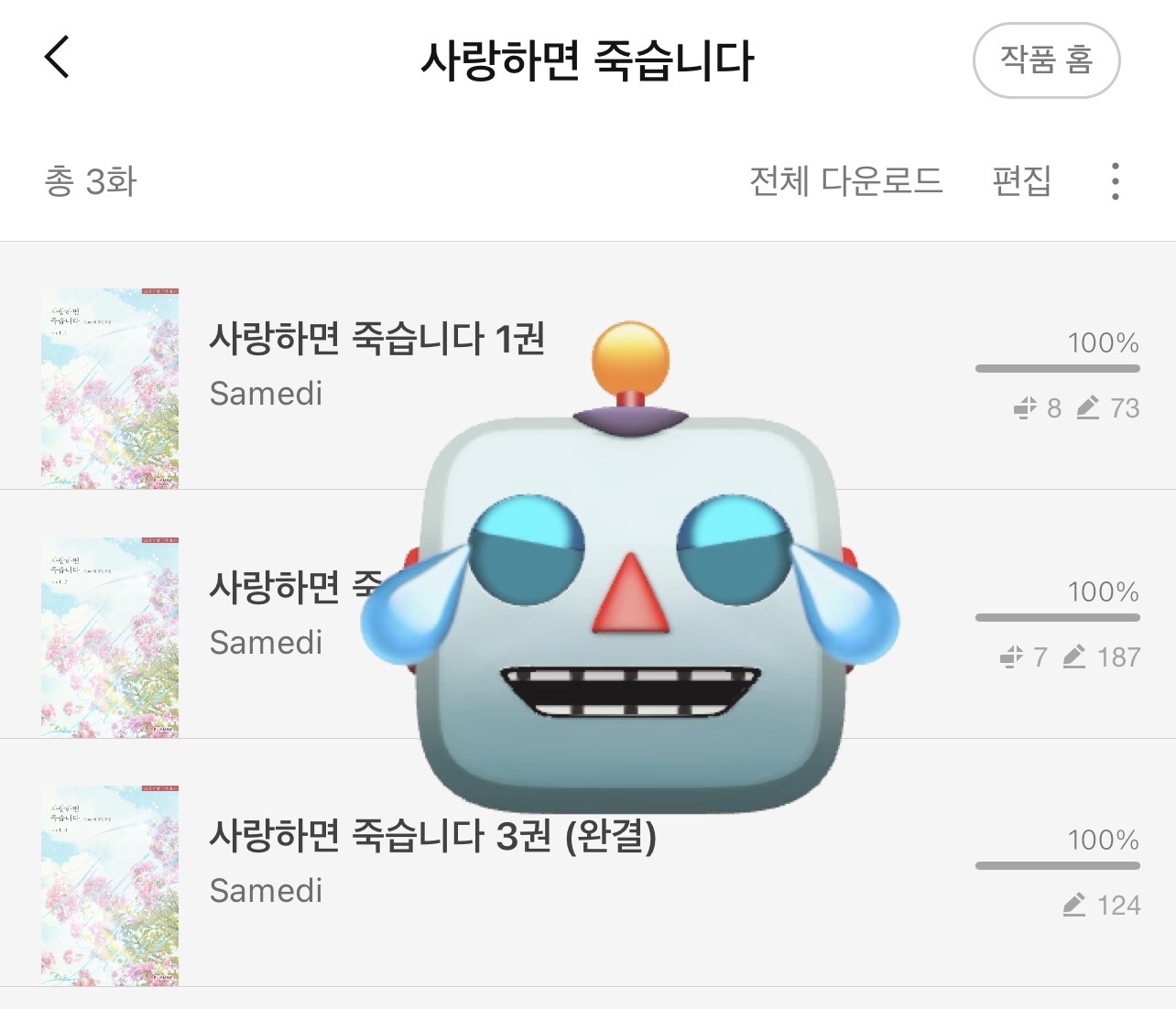Open 사랑하면 죽습니다 3권 (완결) title
Screen dimensions: 1176x1009
[x=433, y=835]
